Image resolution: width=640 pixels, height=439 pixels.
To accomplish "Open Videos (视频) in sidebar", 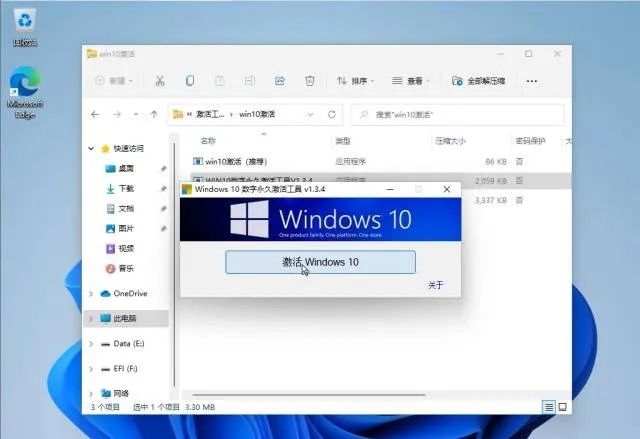I will click(x=126, y=248).
